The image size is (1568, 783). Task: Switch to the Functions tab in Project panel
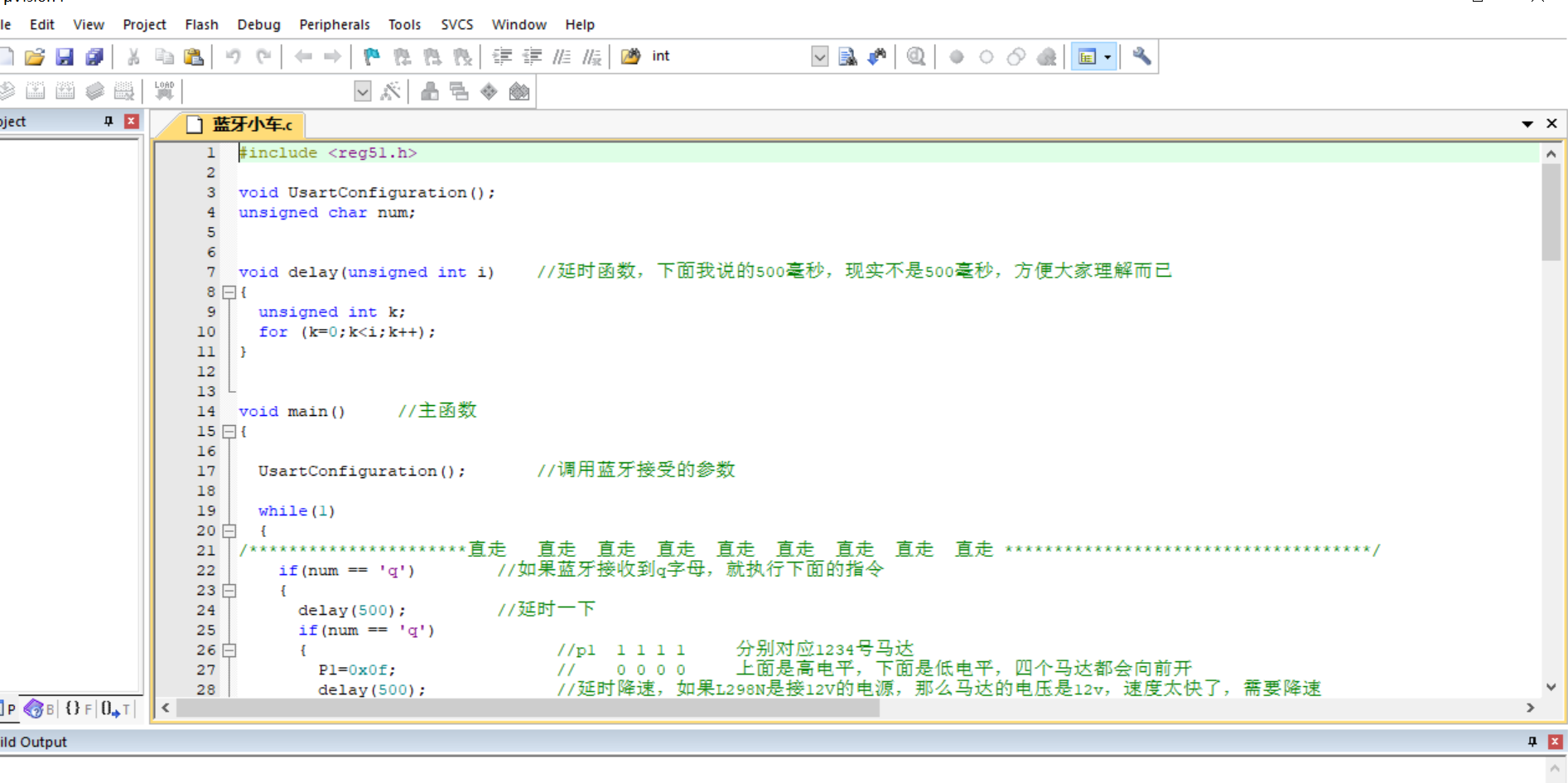click(78, 709)
